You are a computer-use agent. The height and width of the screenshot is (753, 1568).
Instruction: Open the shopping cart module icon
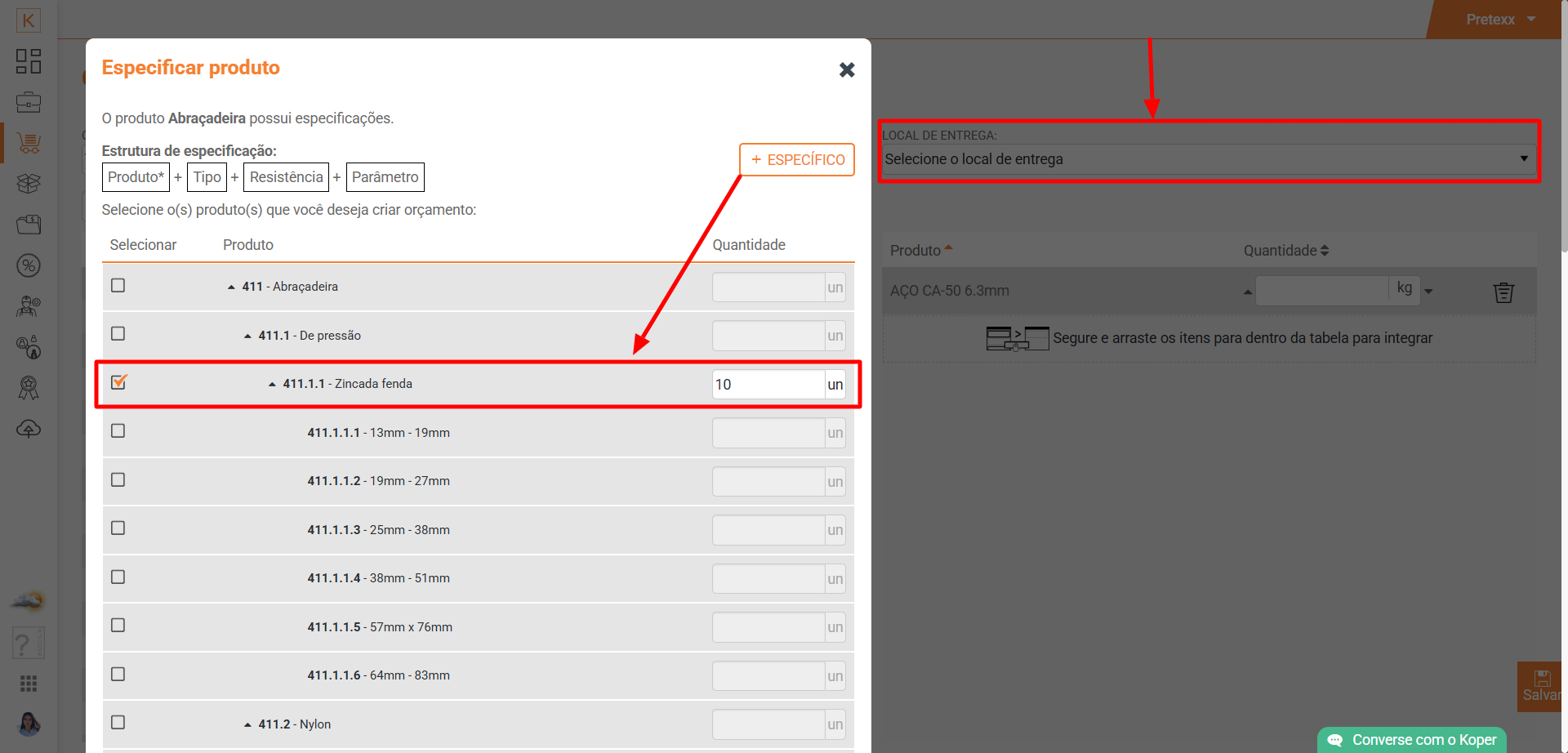click(x=29, y=143)
